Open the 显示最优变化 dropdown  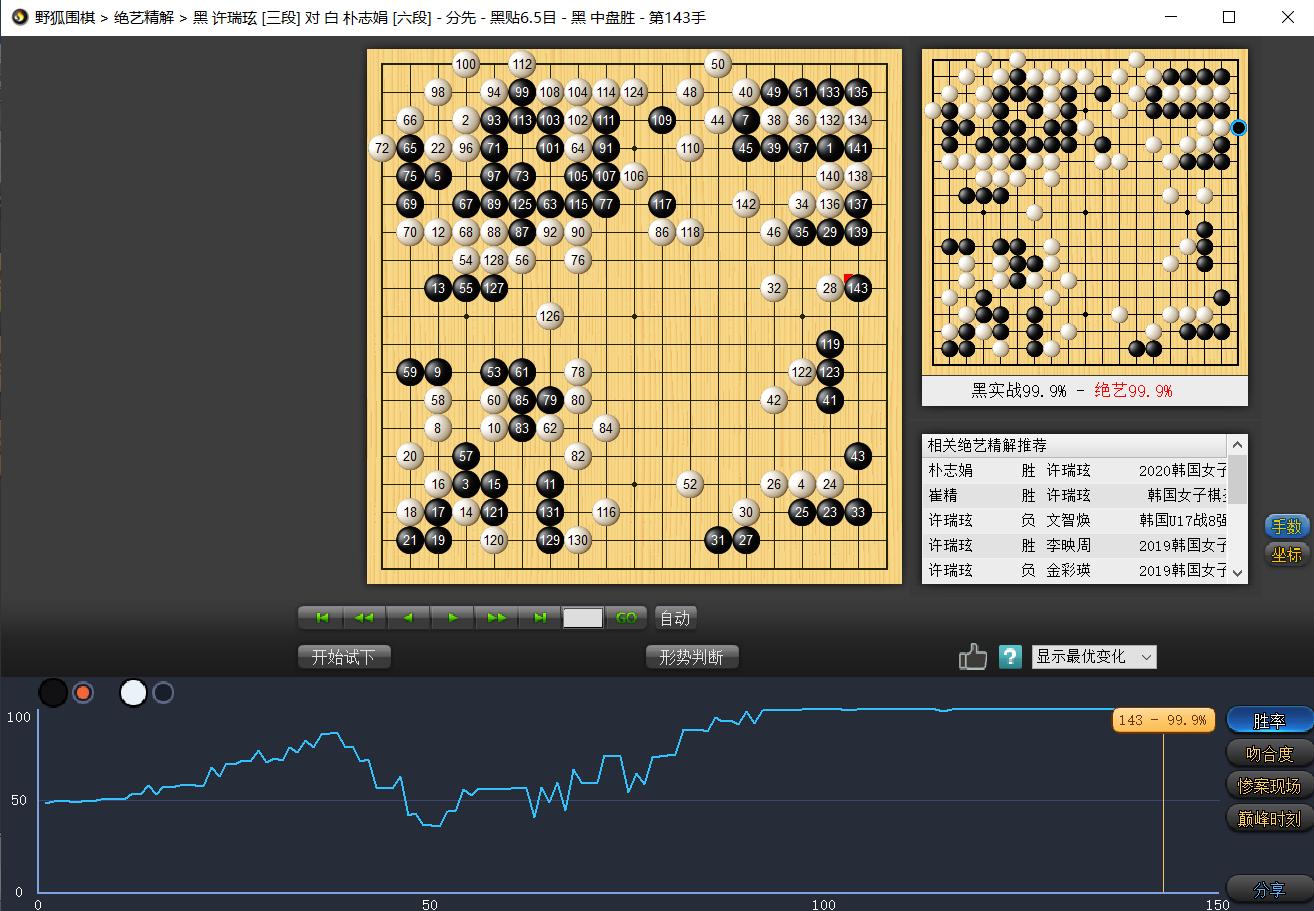click(x=1094, y=657)
